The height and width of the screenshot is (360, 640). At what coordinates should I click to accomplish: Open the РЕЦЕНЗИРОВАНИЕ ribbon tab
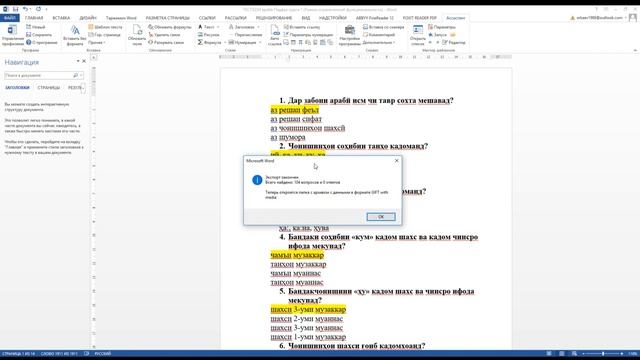273,18
